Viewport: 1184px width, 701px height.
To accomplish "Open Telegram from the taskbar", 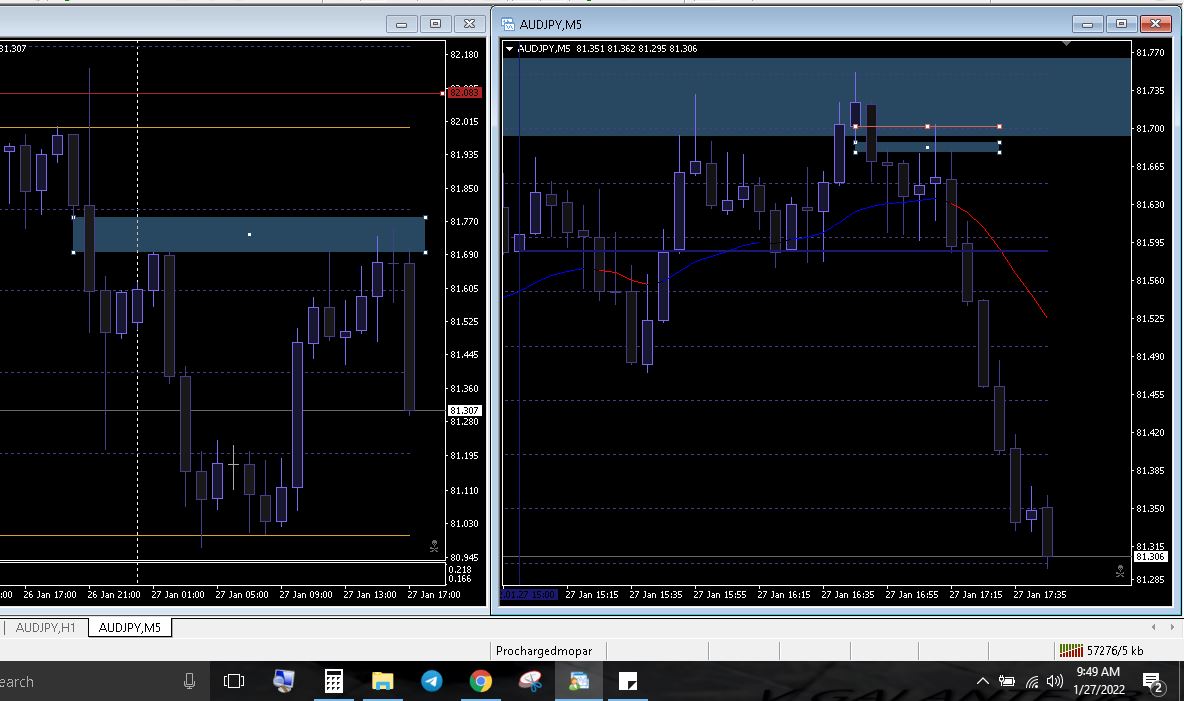I will (x=432, y=681).
